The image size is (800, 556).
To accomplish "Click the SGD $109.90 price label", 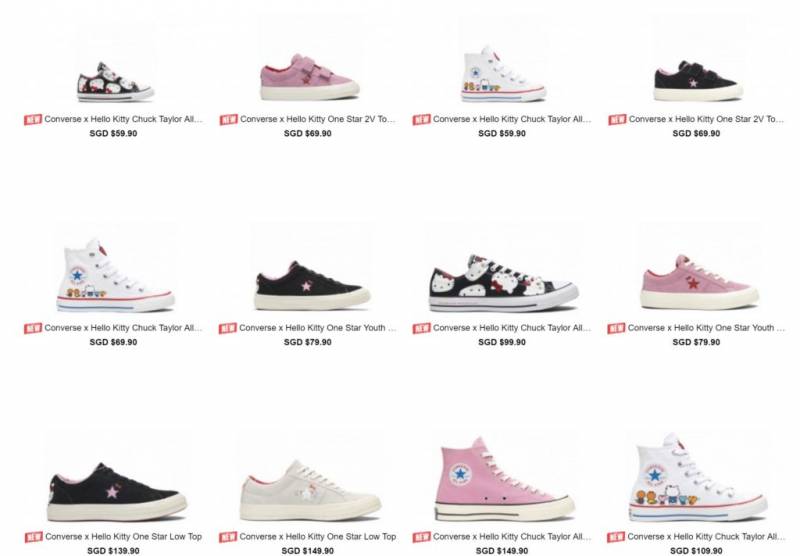I will pyautogui.click(x=696, y=551).
